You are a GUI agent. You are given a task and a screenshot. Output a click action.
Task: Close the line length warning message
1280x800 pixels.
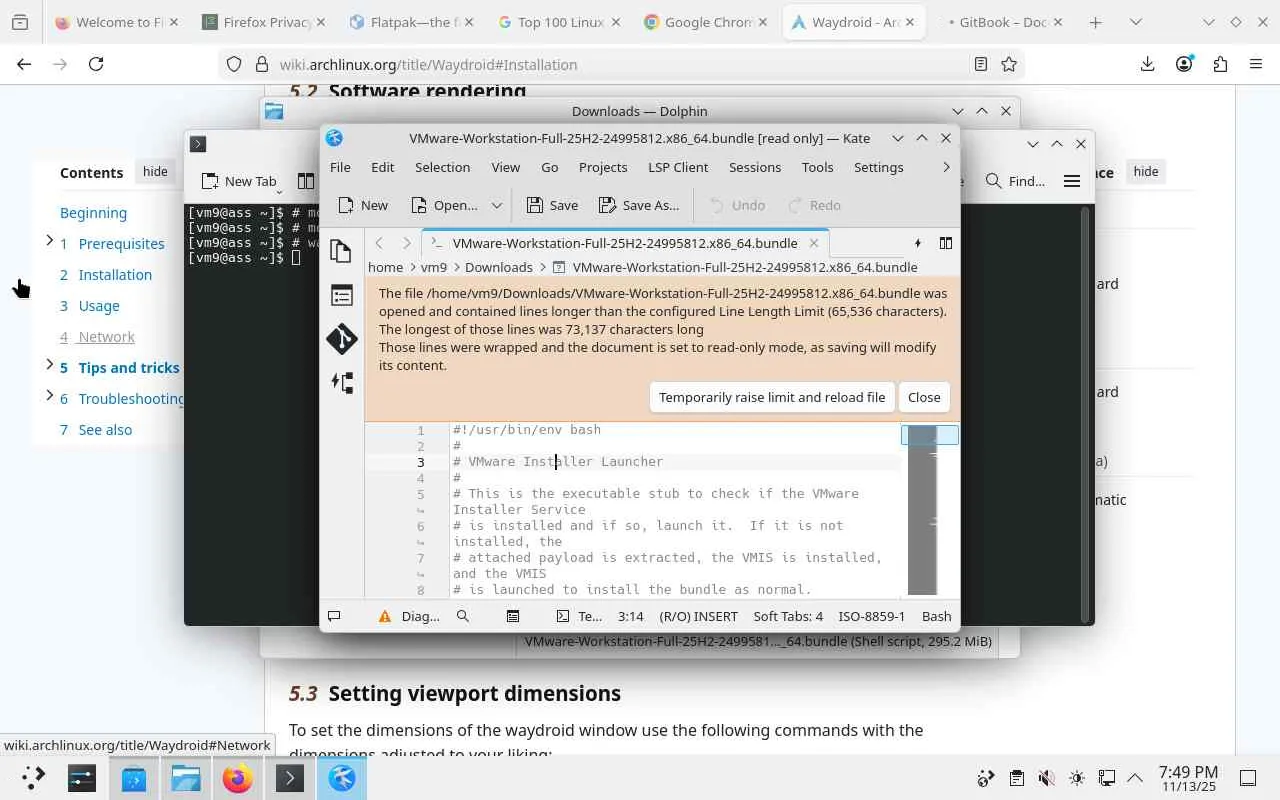(x=924, y=397)
